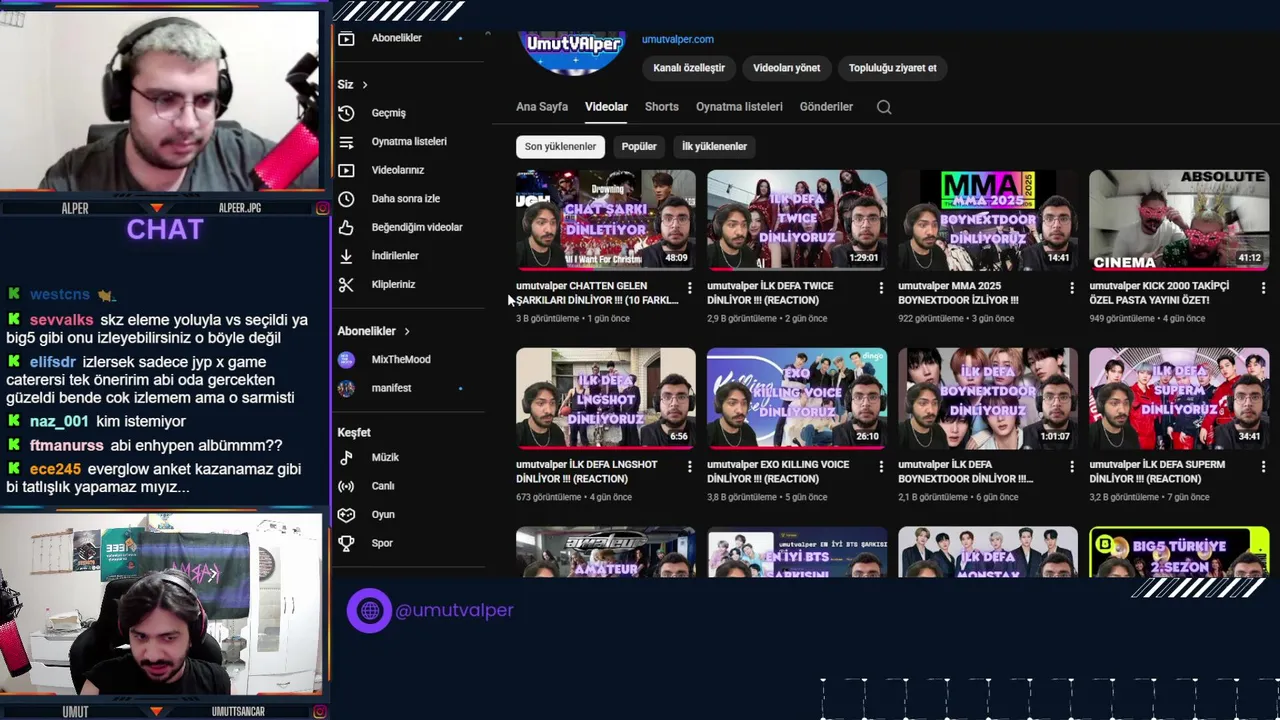
Task: Expand the Abonelikler section heading chevron
Action: tap(406, 331)
